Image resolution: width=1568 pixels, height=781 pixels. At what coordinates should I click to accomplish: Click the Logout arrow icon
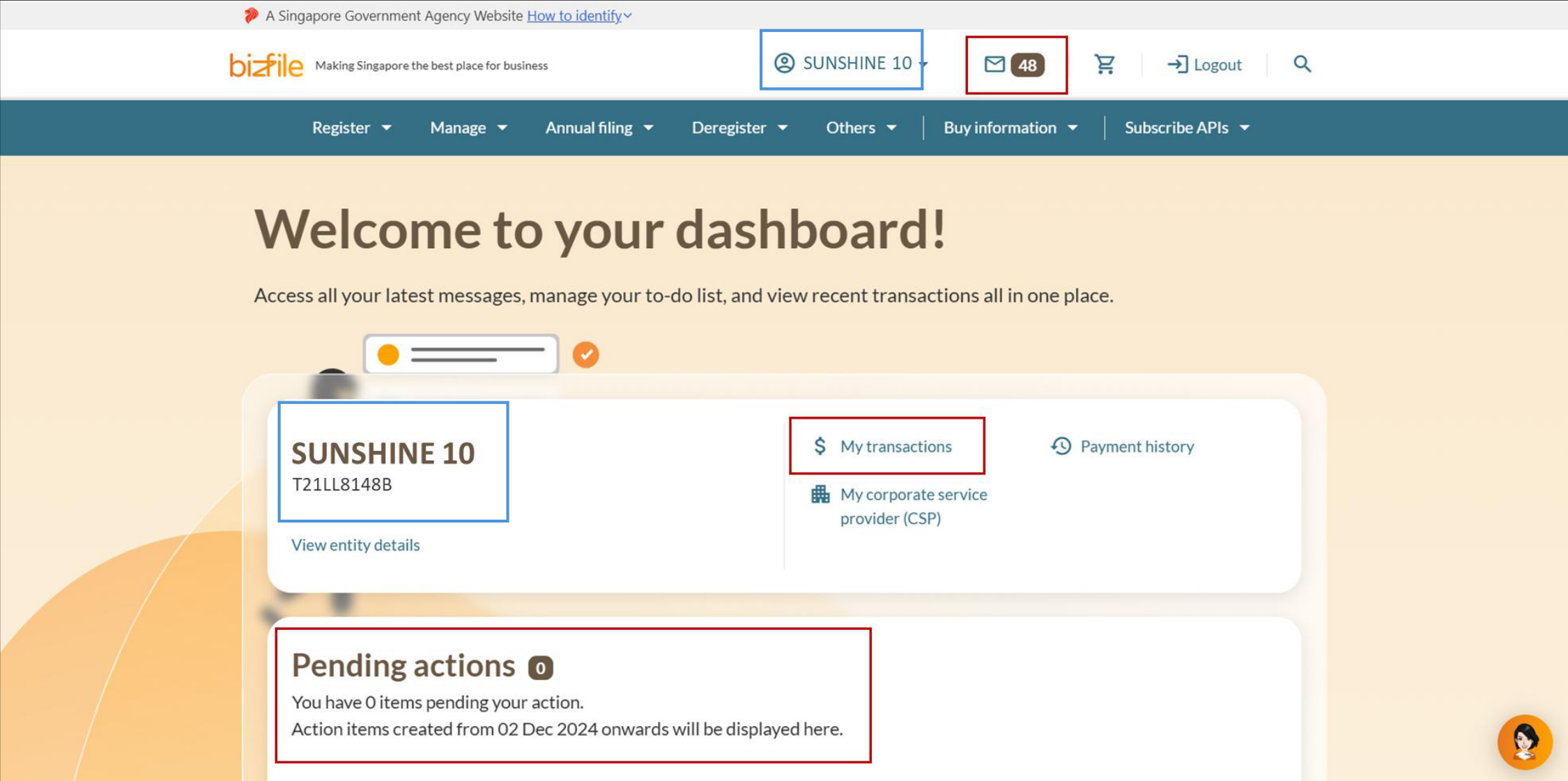coord(1177,64)
